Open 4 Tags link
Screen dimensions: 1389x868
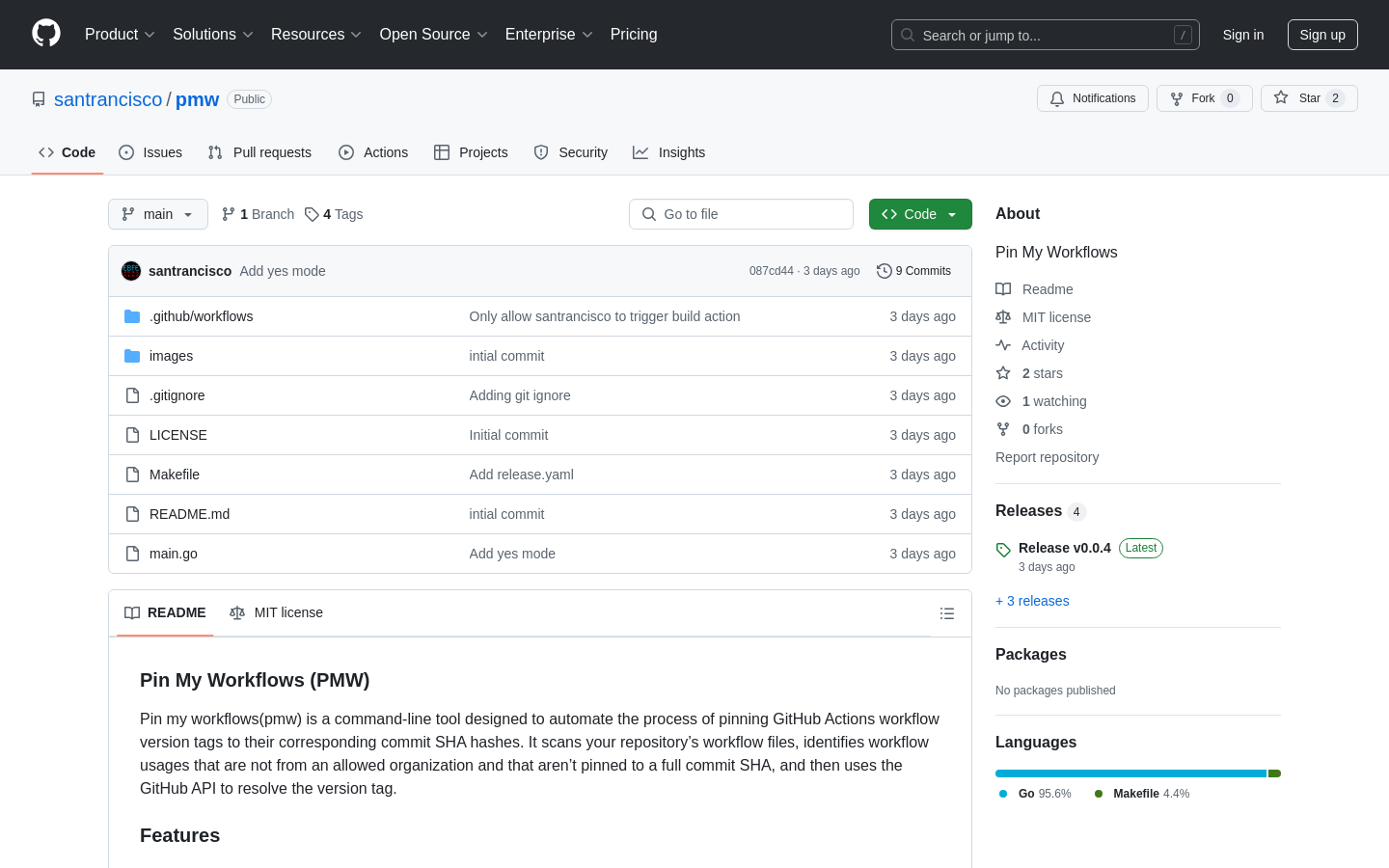click(x=334, y=214)
